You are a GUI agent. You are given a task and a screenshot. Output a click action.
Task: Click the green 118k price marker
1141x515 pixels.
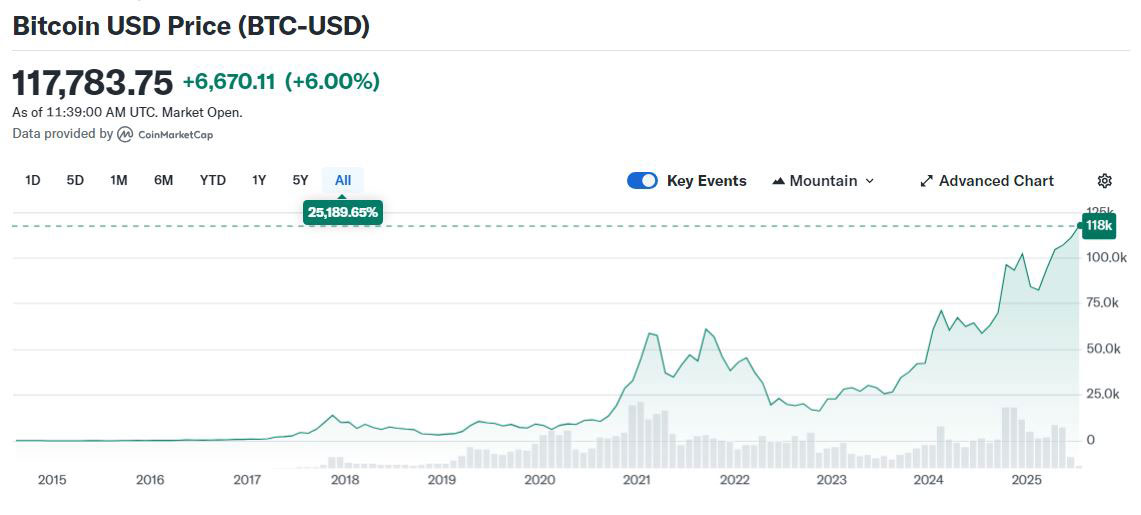(x=1098, y=226)
